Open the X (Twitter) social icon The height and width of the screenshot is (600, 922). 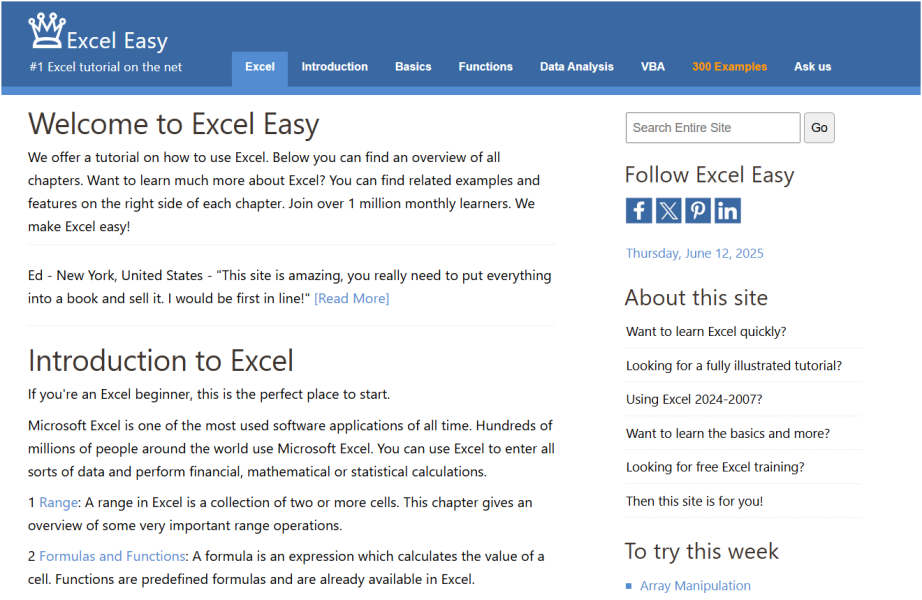pos(669,211)
